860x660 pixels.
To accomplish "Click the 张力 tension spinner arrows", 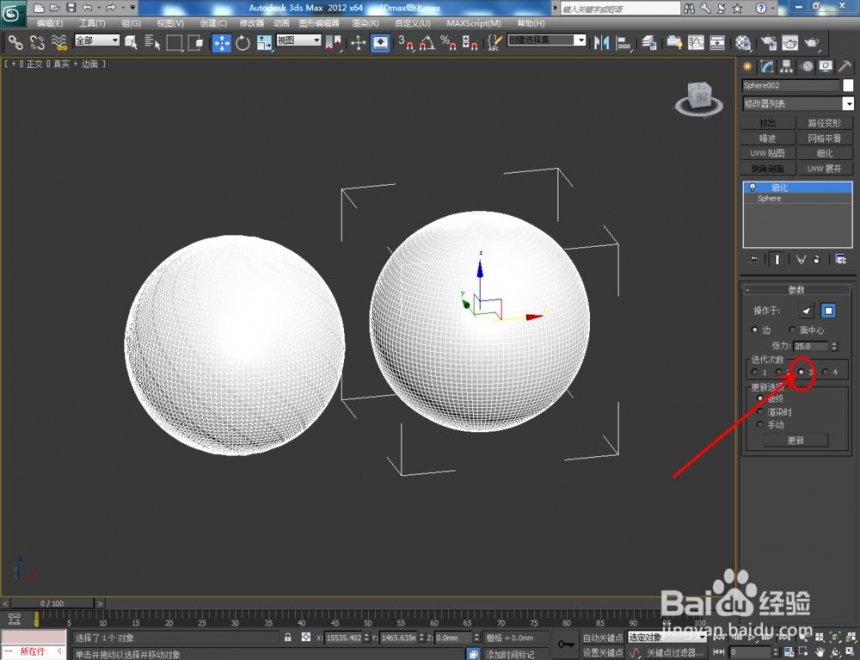I will coord(834,346).
